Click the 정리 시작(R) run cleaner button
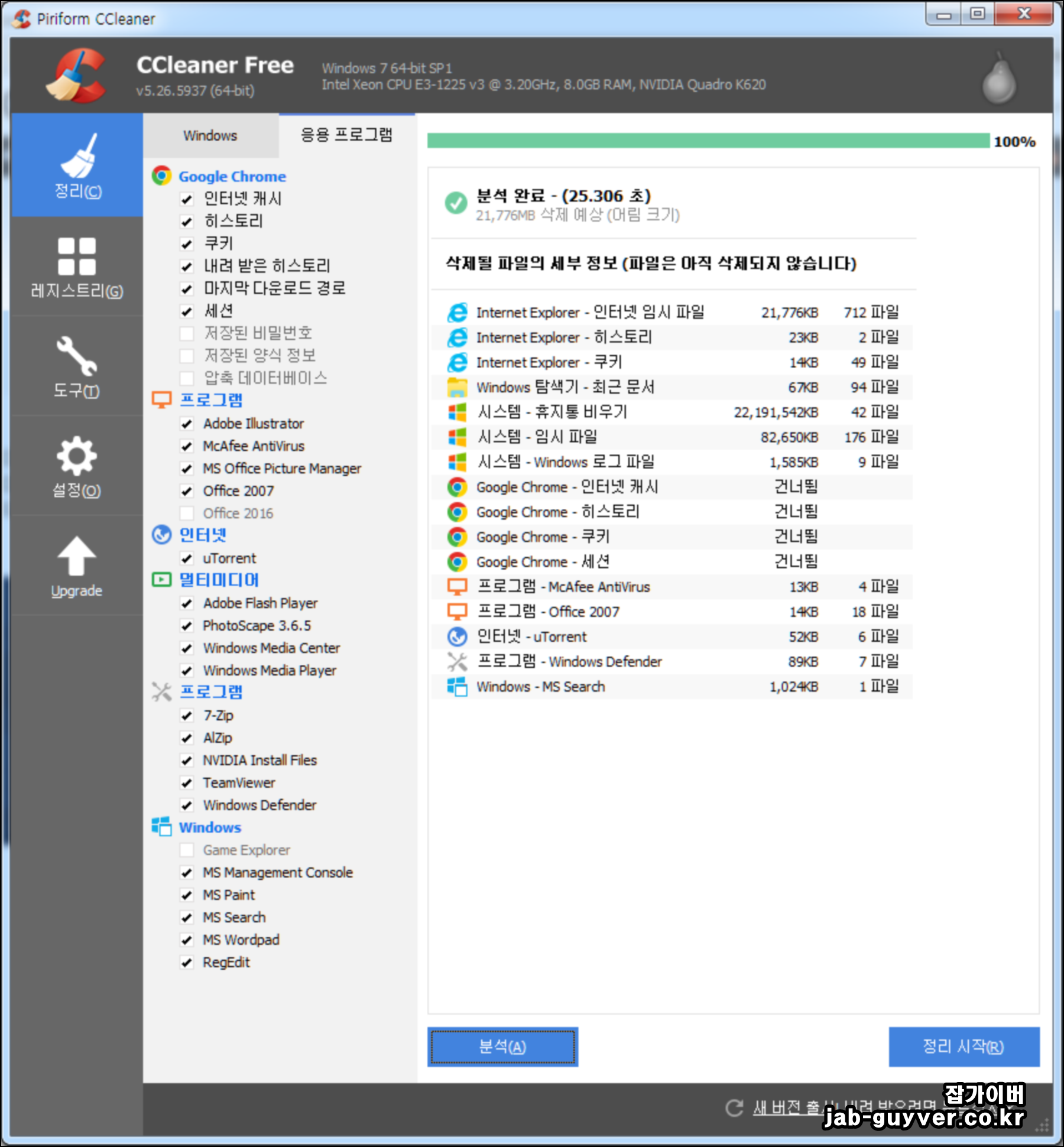The image size is (1064, 1147). click(964, 1047)
